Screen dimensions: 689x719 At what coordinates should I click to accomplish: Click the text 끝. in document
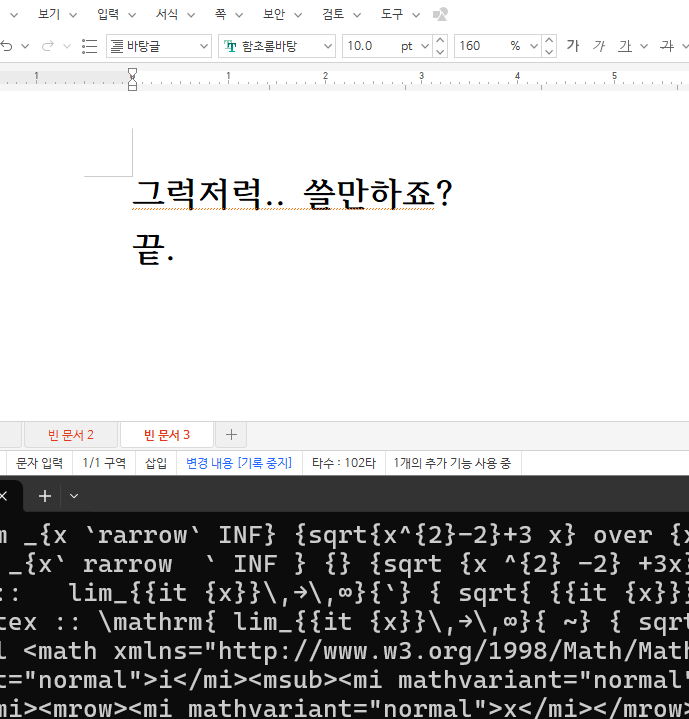click(153, 249)
